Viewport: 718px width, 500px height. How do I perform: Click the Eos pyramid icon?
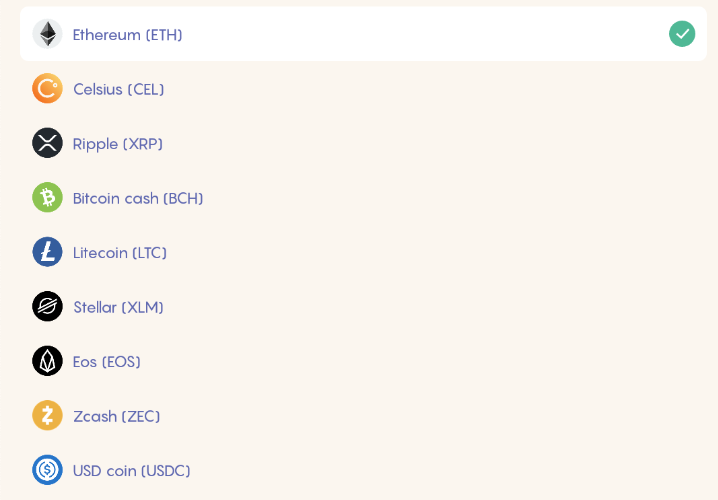point(47,361)
